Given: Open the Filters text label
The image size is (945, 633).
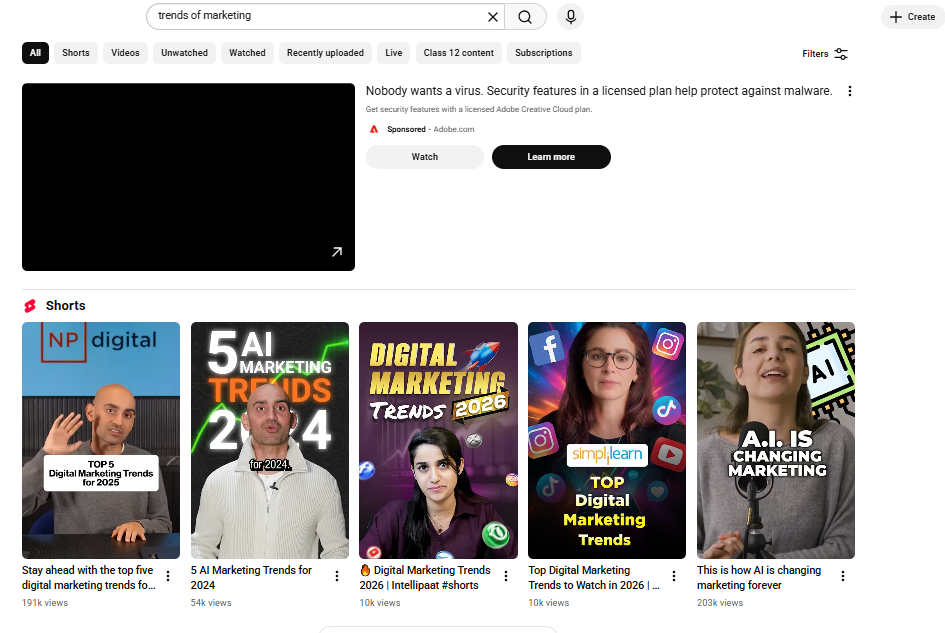Looking at the screenshot, I should [x=815, y=54].
